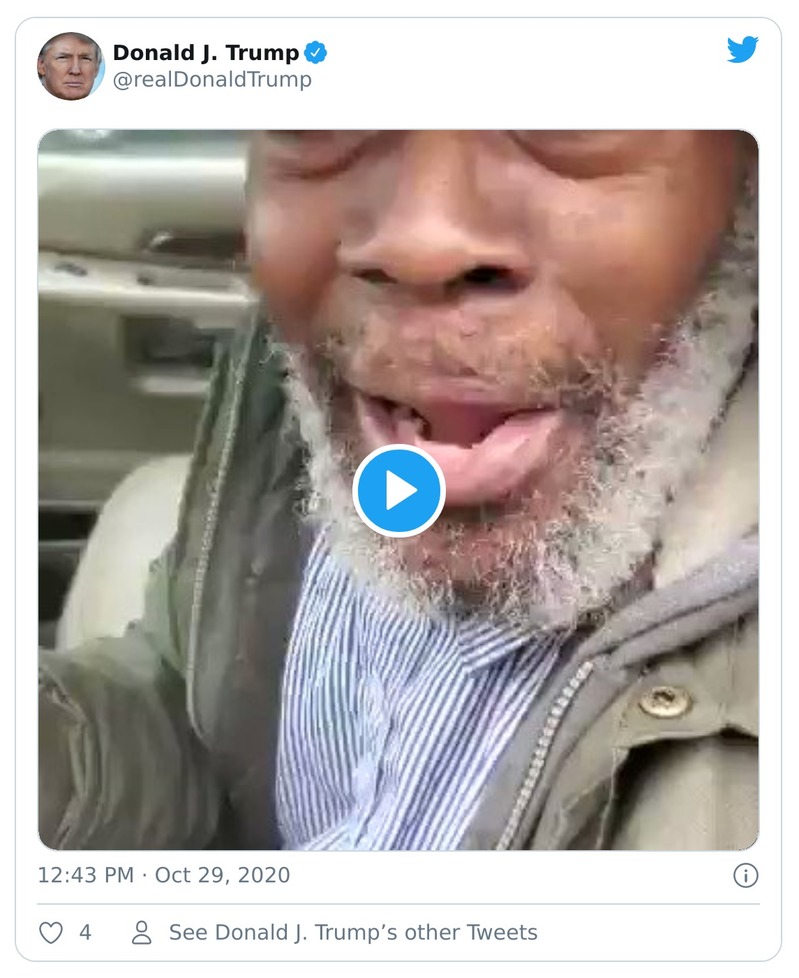Like the tweet with heart icon

click(51, 933)
